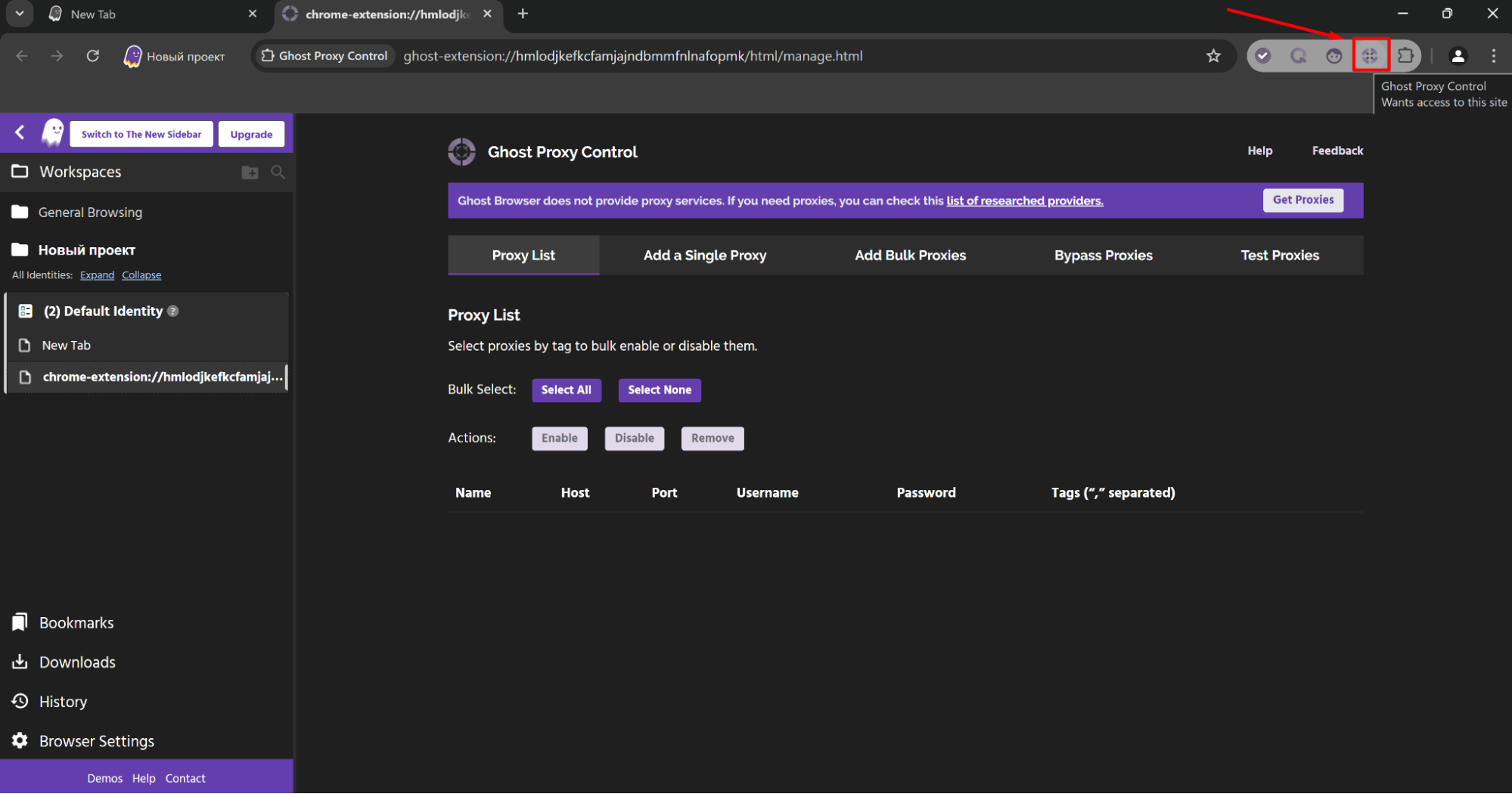Click the face extension icon in toolbar
This screenshot has height=794, width=1512.
1333,56
